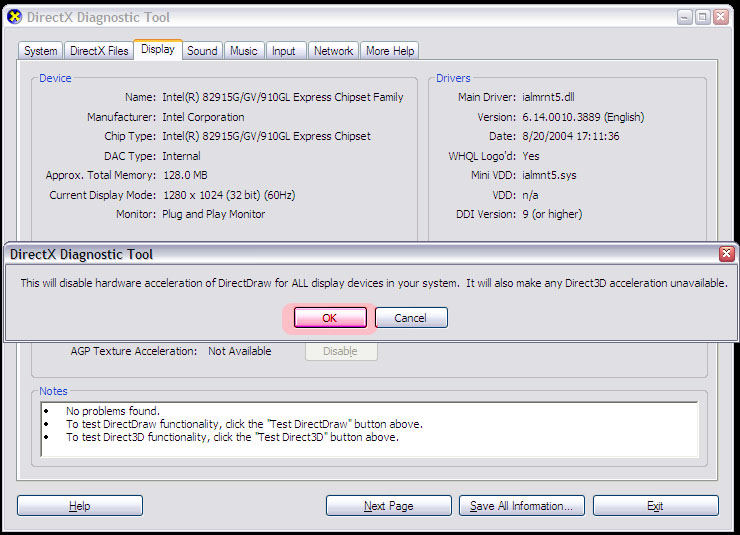Screen dimensions: 740x535
Task: Confirm the warning with OK
Action: pyautogui.click(x=329, y=318)
